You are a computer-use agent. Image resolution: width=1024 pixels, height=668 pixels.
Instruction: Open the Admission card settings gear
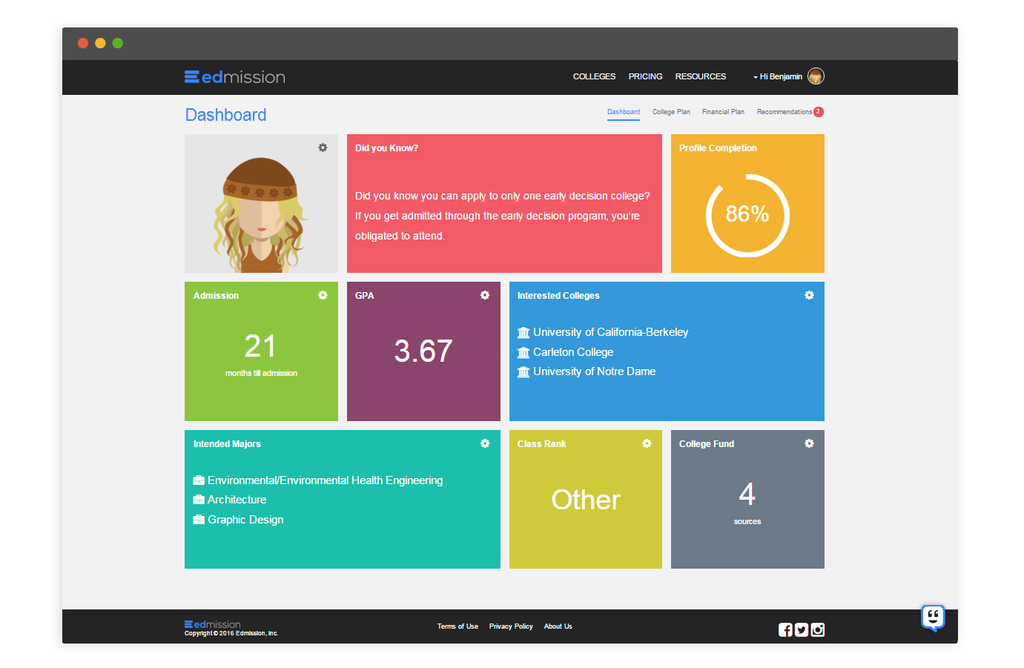323,295
